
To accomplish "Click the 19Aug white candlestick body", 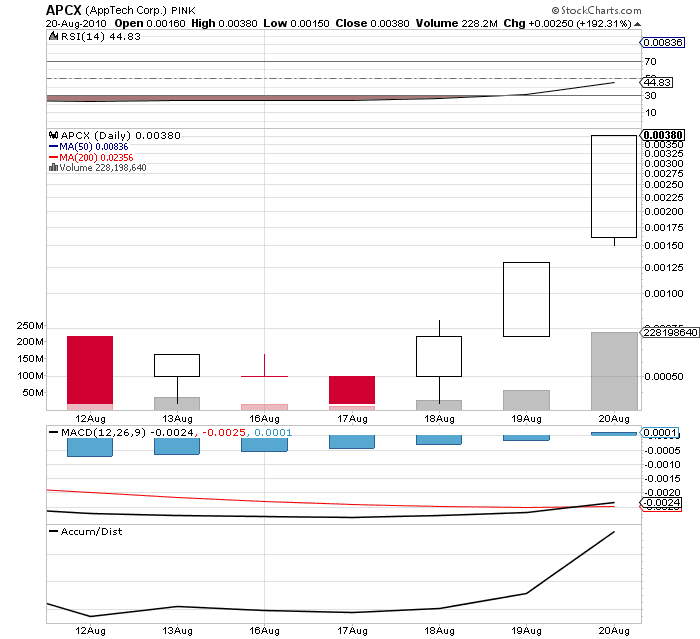I will coord(526,299).
